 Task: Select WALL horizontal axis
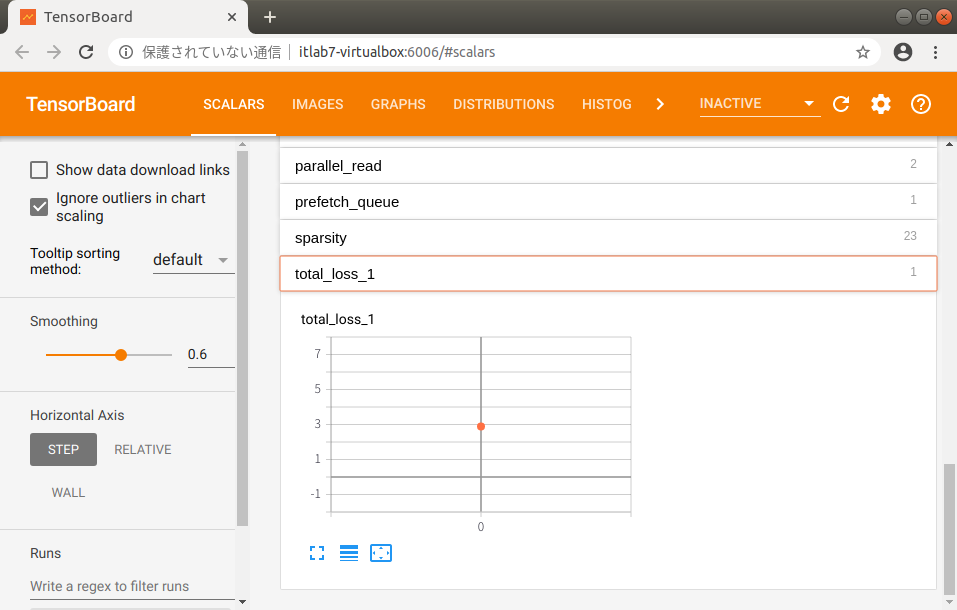tap(68, 493)
